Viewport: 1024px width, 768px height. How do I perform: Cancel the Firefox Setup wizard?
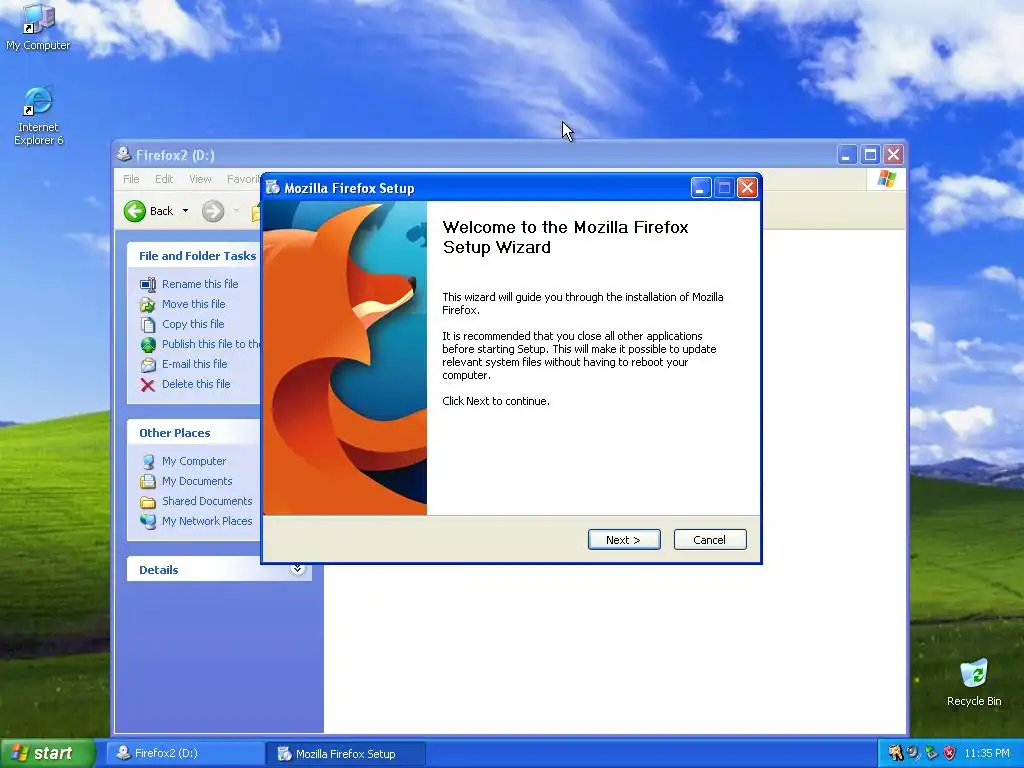(710, 539)
